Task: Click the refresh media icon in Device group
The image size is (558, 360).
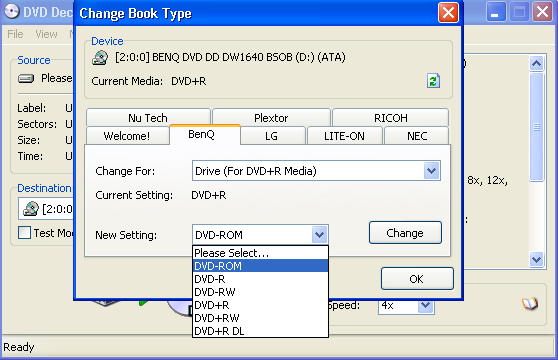Action: tap(433, 81)
